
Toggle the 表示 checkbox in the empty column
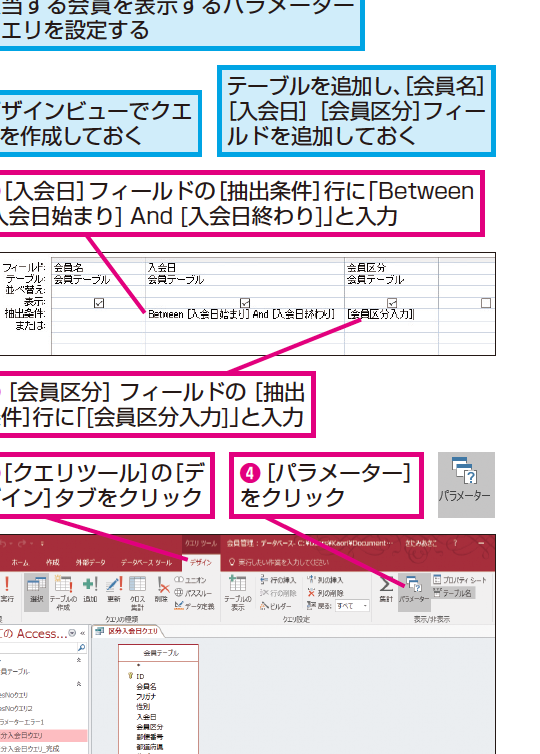pyautogui.click(x=486, y=303)
